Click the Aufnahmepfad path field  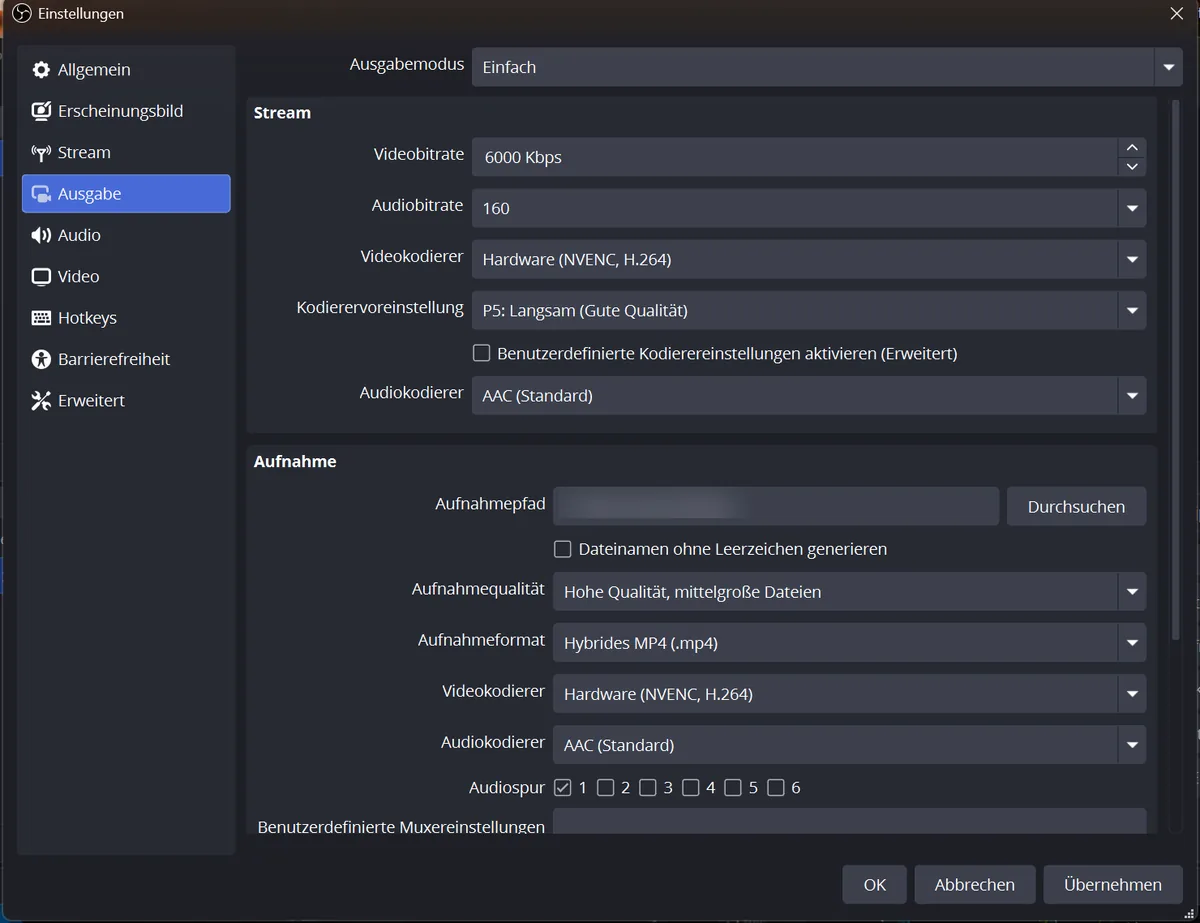pos(776,506)
